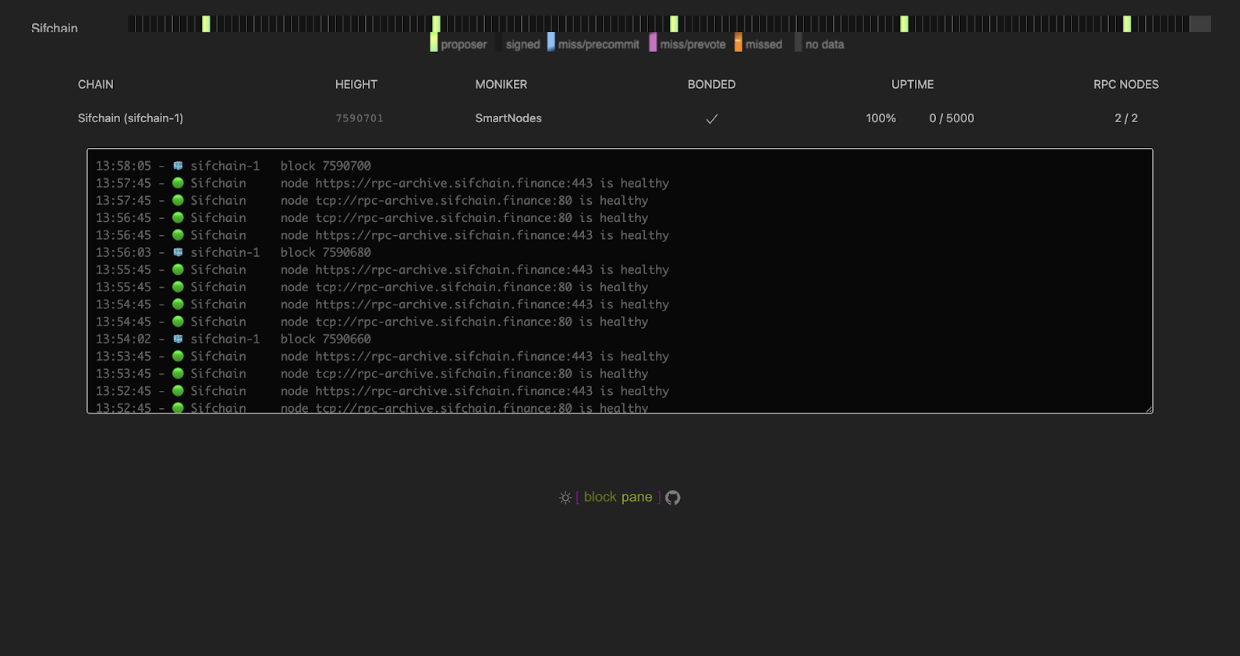Click the CHAIN column header
Screen dimensions: 1240x656
tap(96, 85)
